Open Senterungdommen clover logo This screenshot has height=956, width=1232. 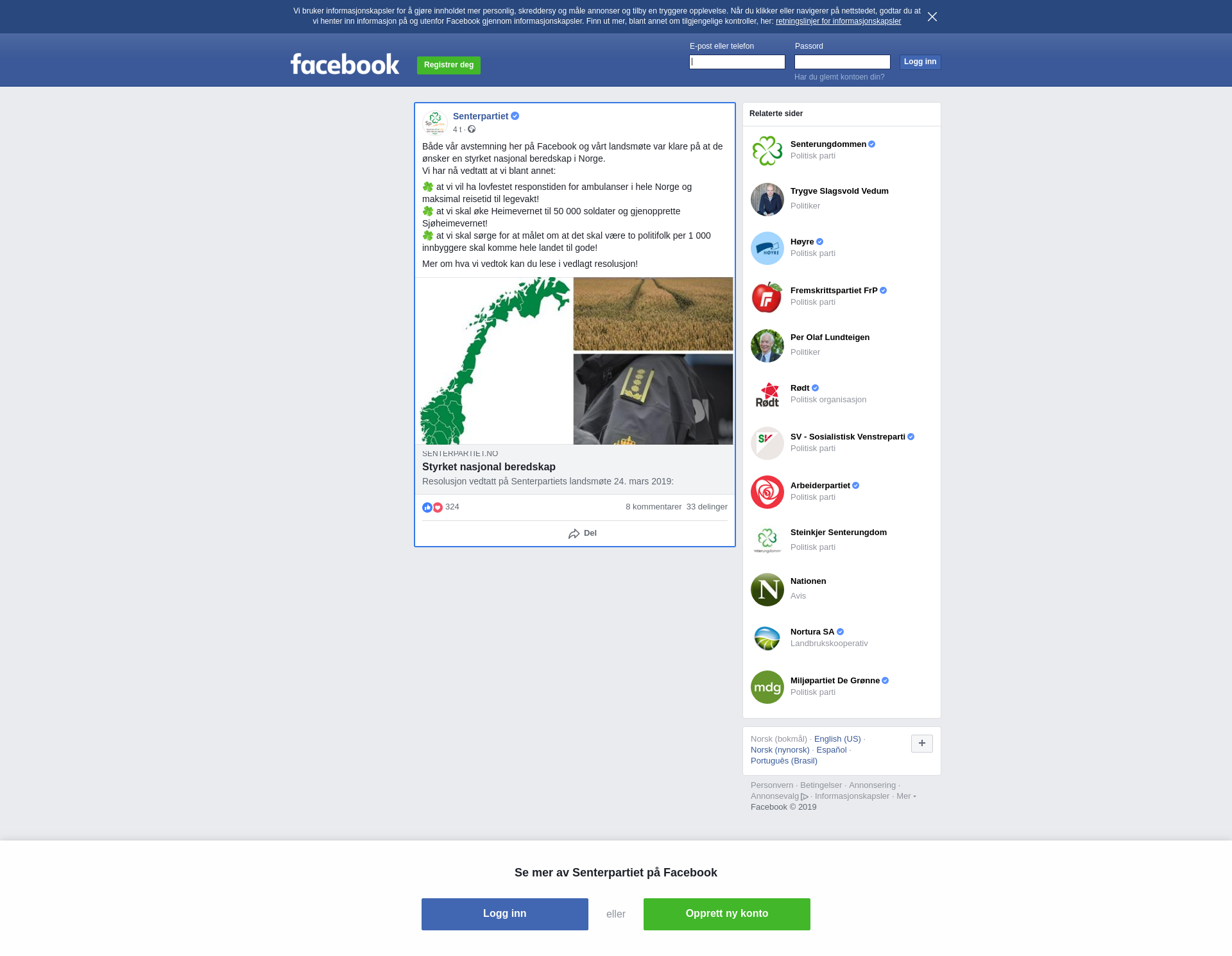pos(767,151)
